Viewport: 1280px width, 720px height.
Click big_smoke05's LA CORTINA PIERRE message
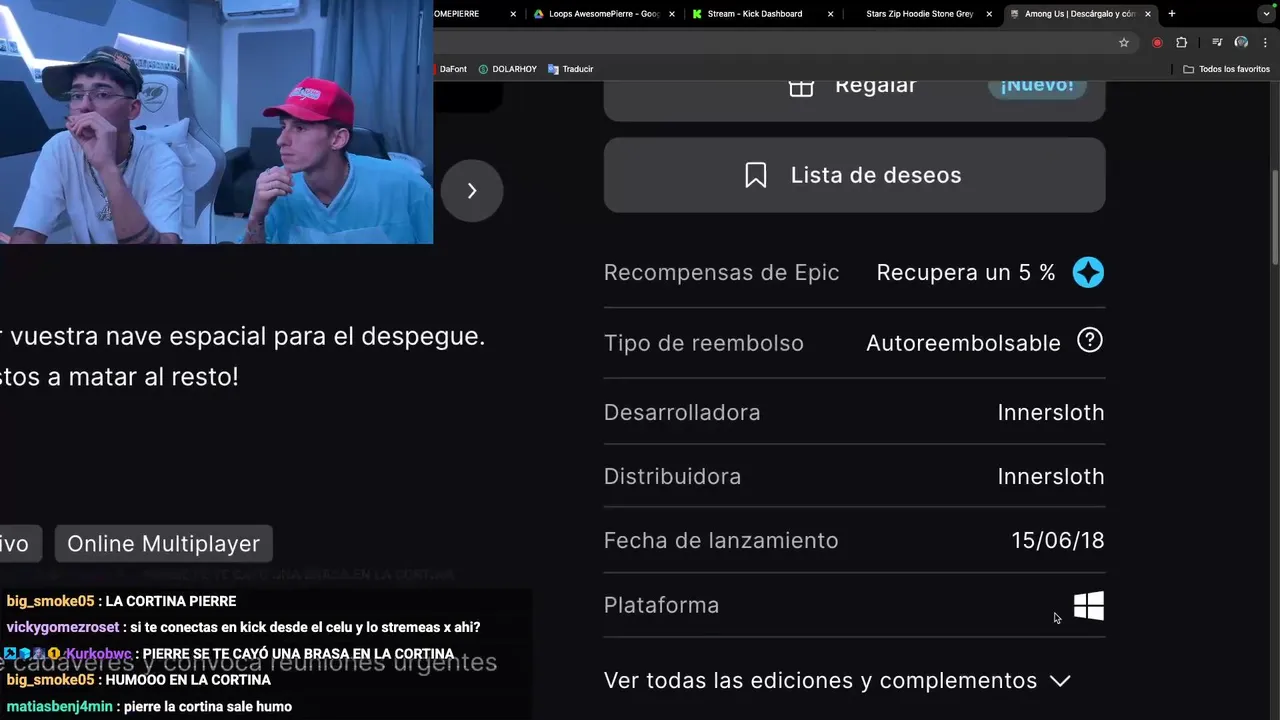click(121, 601)
